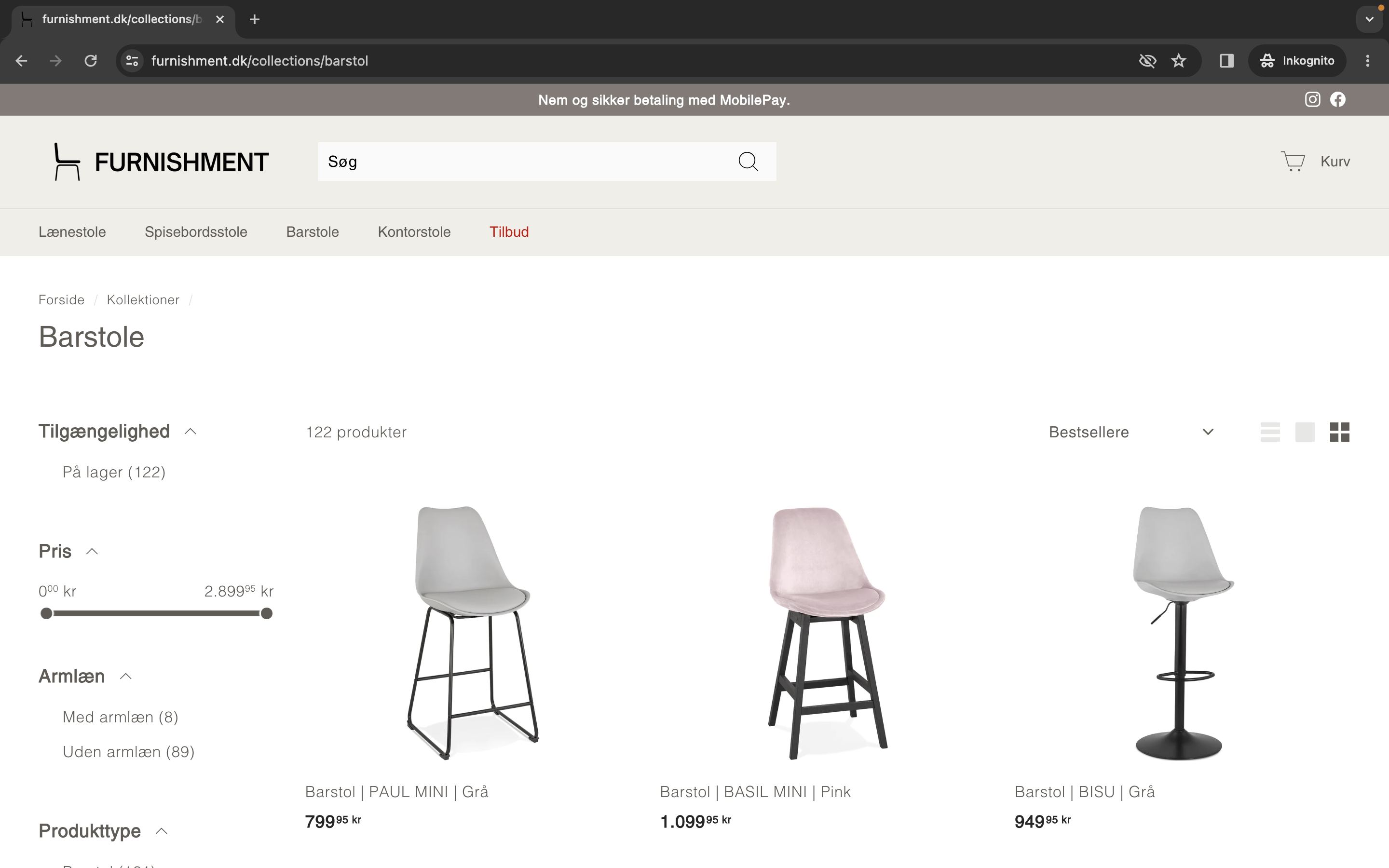Go to the Forside breadcrumb link

[61, 299]
